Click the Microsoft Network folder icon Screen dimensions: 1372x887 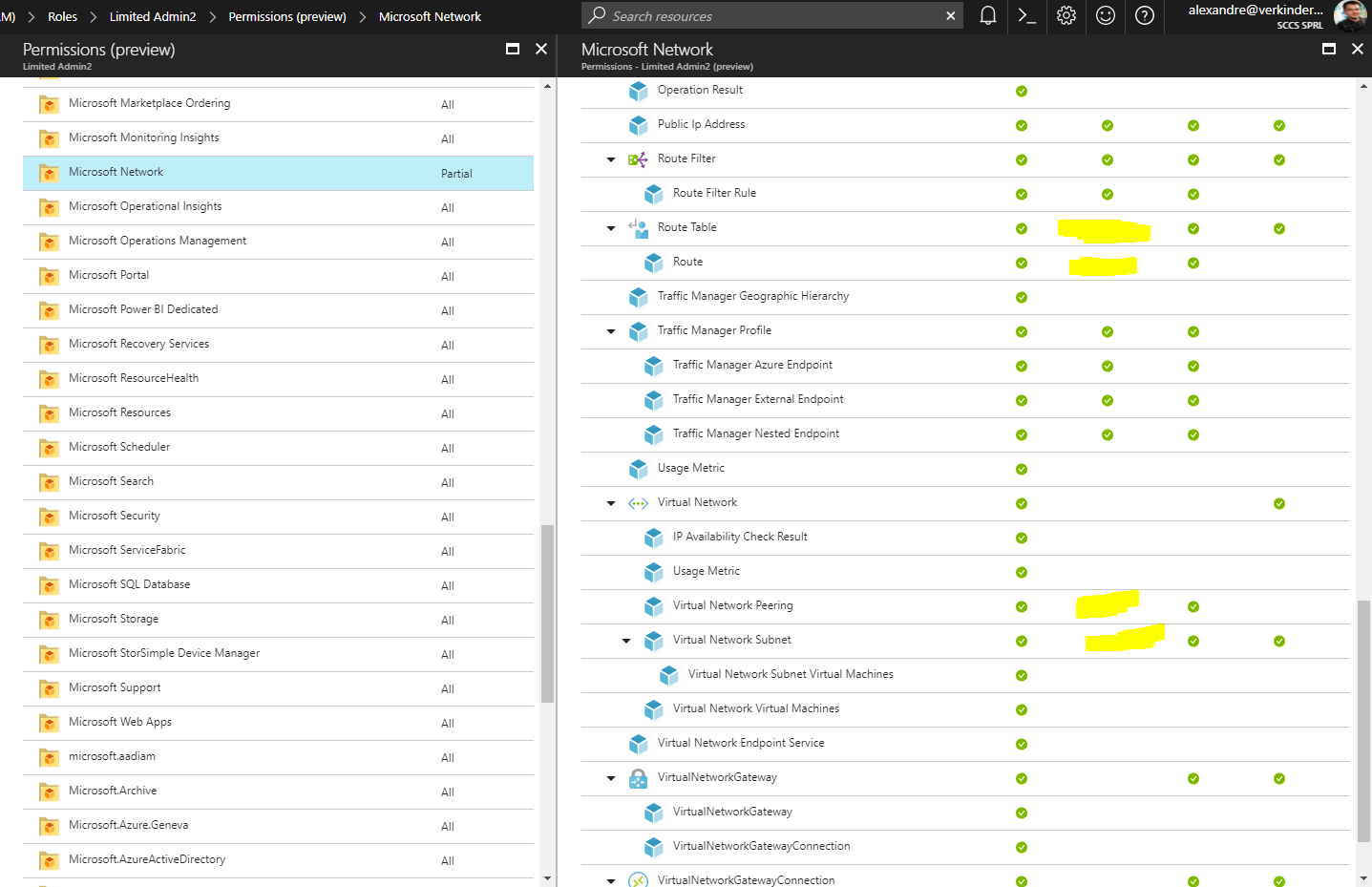coord(49,173)
